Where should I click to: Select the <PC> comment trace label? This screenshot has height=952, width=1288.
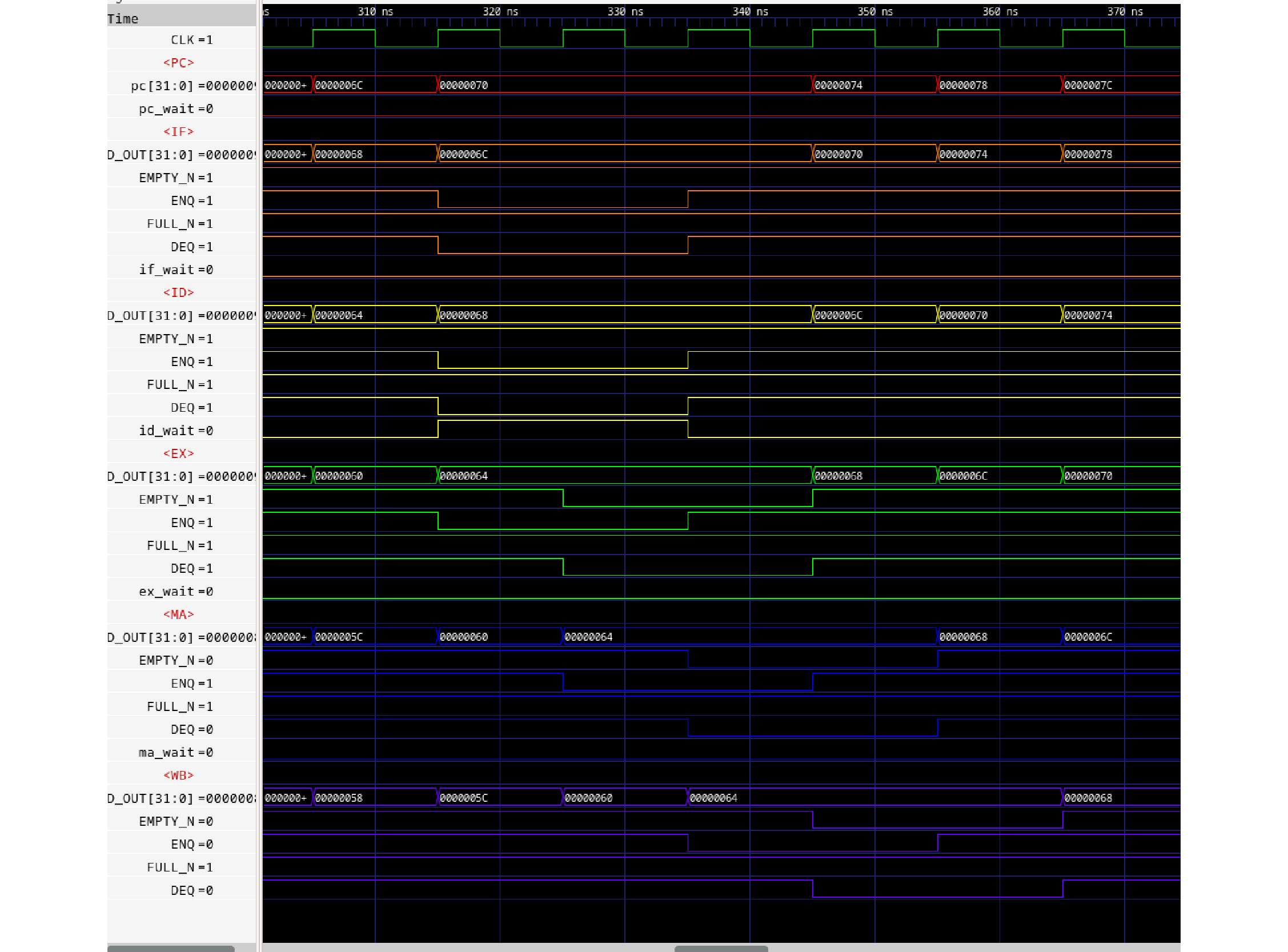click(178, 63)
